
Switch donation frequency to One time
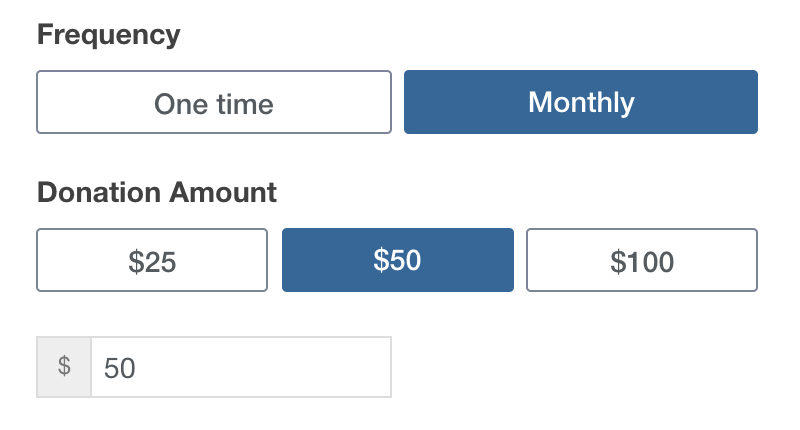coord(213,102)
